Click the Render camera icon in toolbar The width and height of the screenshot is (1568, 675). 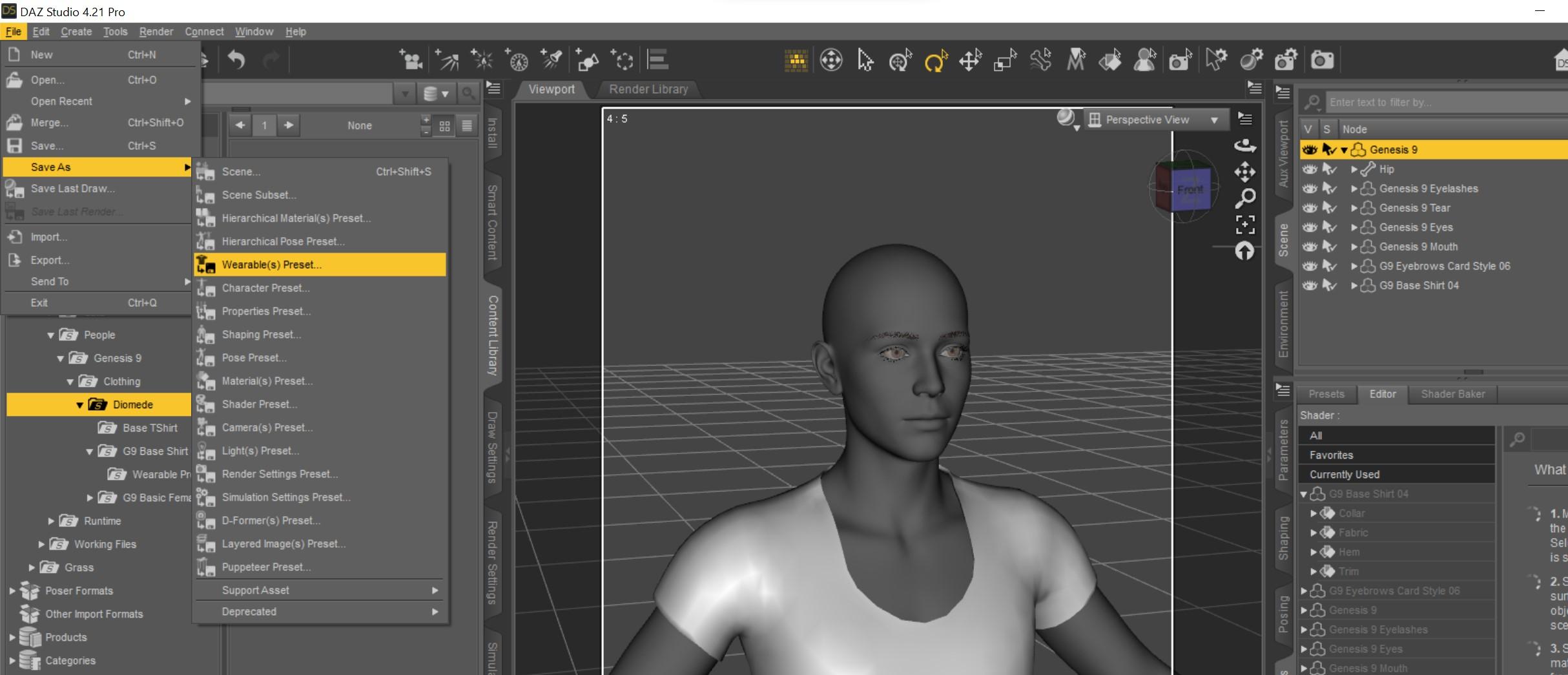(x=1321, y=60)
